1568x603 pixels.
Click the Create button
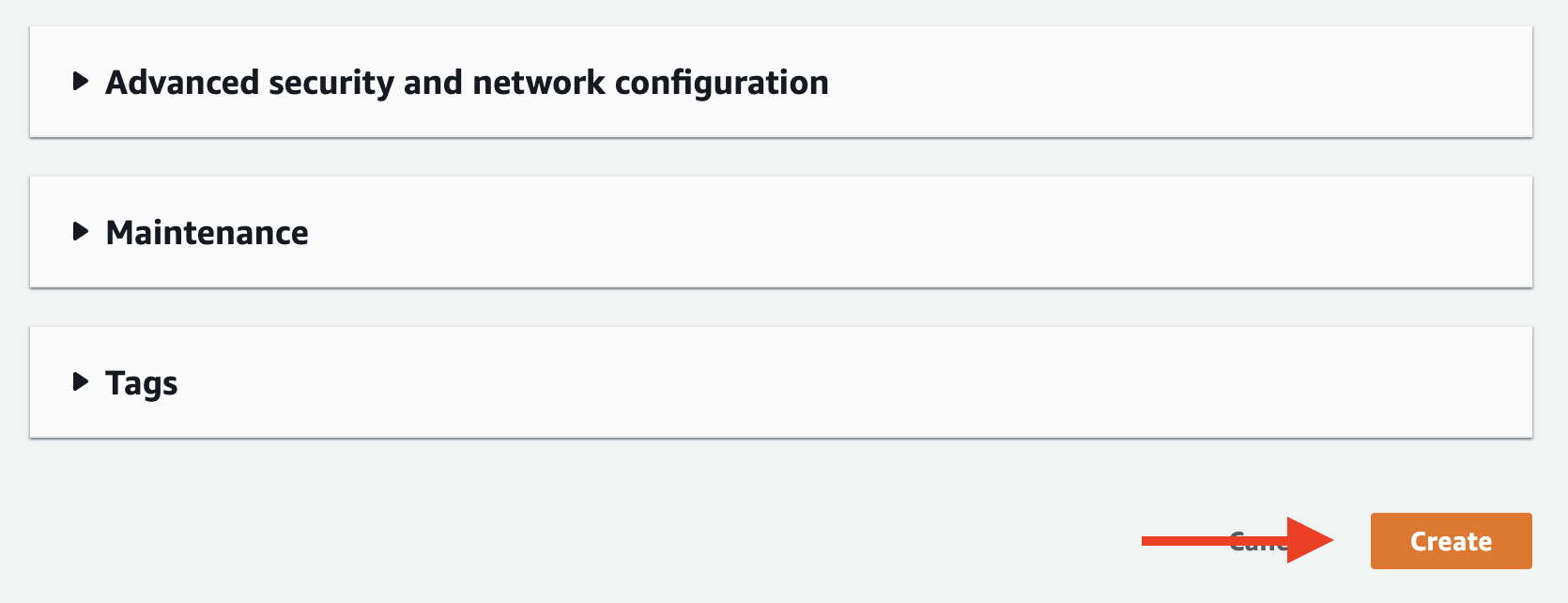(x=1450, y=541)
